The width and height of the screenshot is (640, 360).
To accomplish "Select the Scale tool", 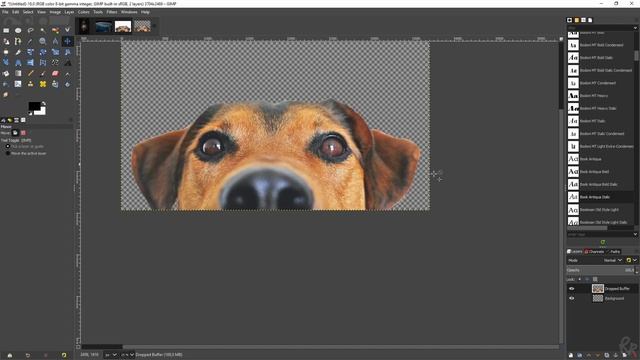I will (55, 52).
